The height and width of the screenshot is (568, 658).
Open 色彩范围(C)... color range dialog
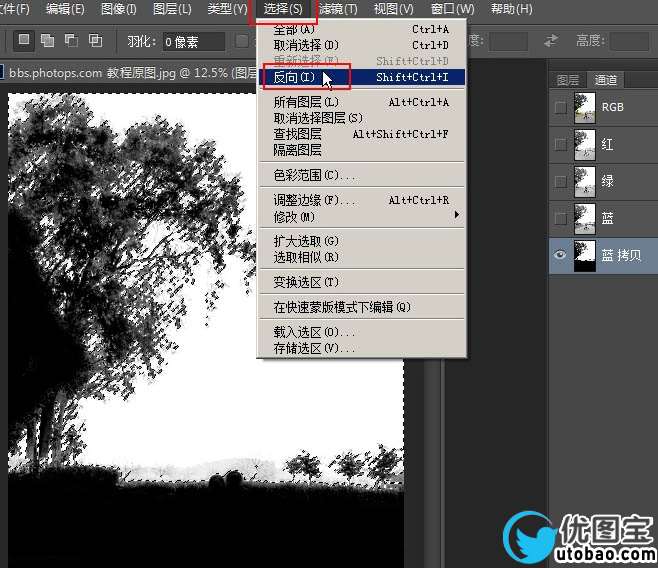click(x=362, y=175)
